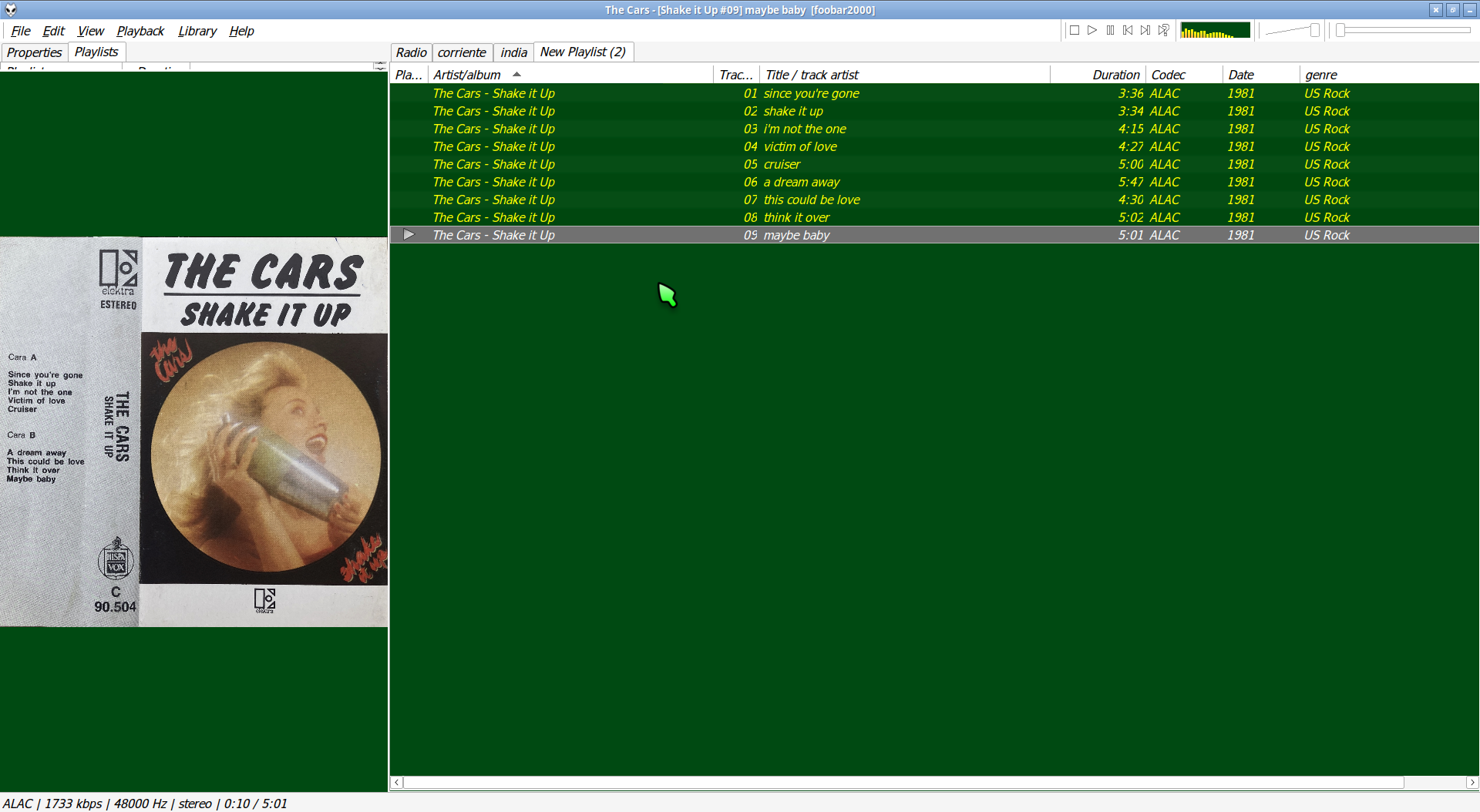
Task: Click the Shake It Up album art
Action: [x=193, y=431]
